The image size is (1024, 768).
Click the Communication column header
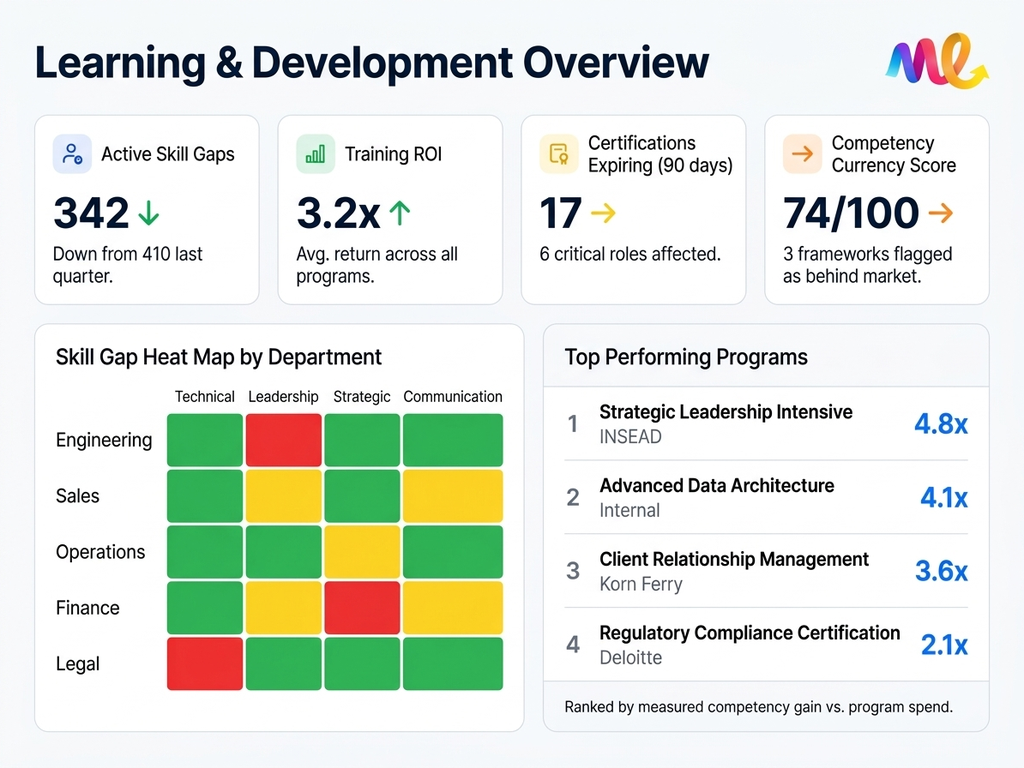click(x=452, y=397)
